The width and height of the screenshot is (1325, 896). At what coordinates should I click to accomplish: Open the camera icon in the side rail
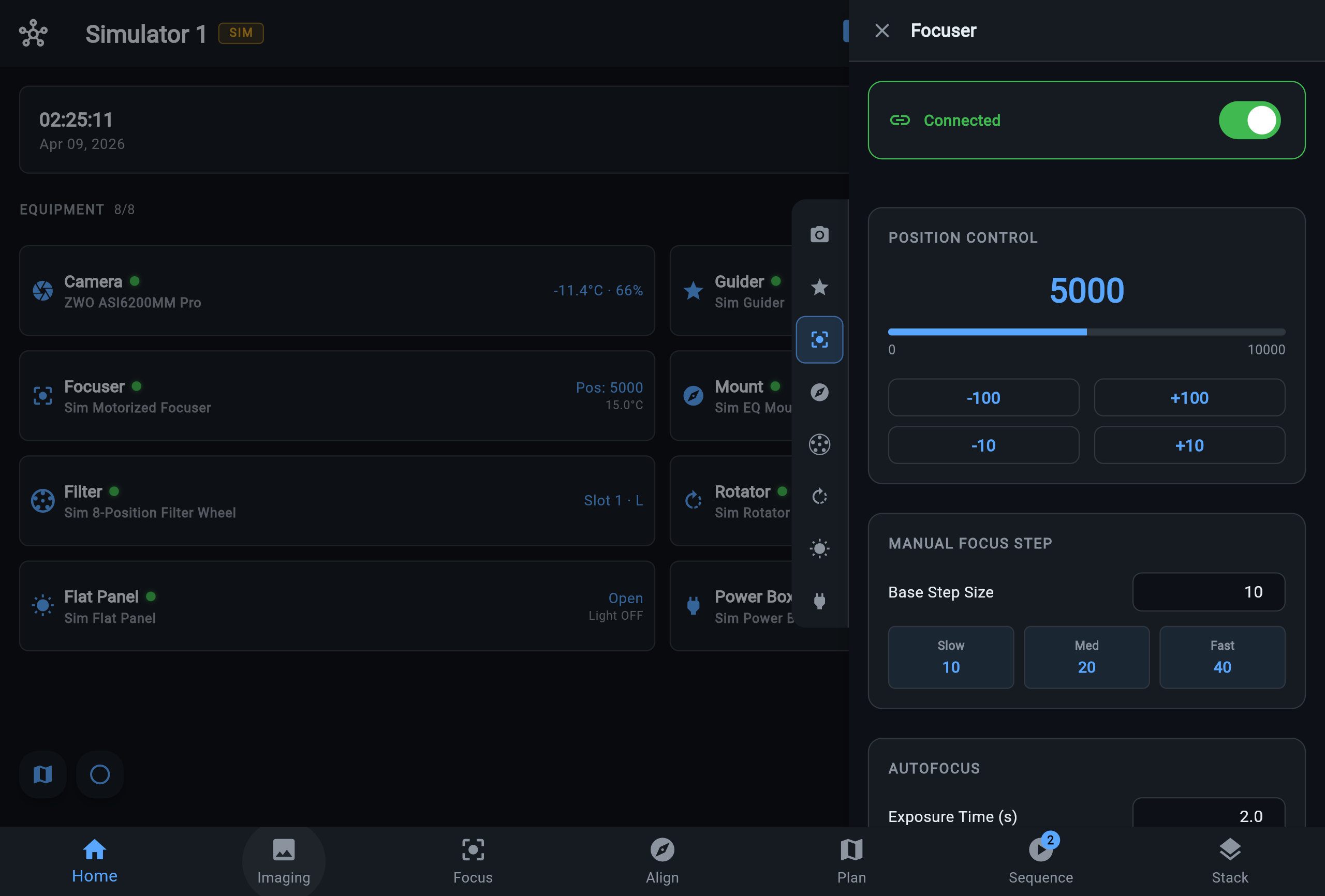(819, 234)
